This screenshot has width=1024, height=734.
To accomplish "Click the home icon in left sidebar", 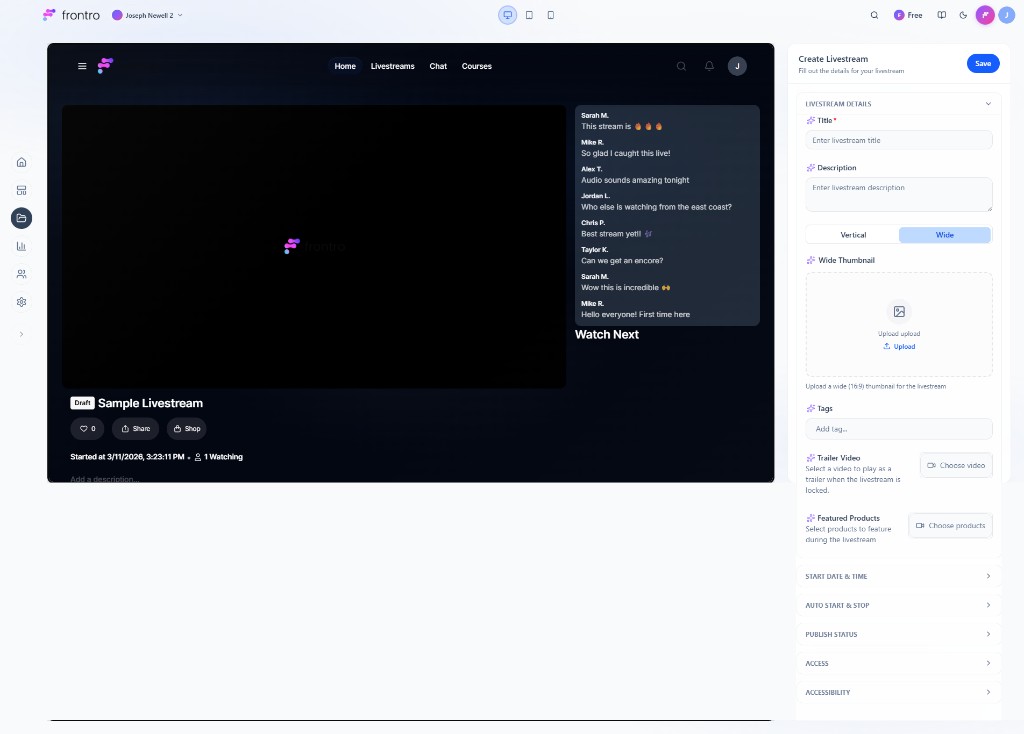I will click(x=21, y=162).
